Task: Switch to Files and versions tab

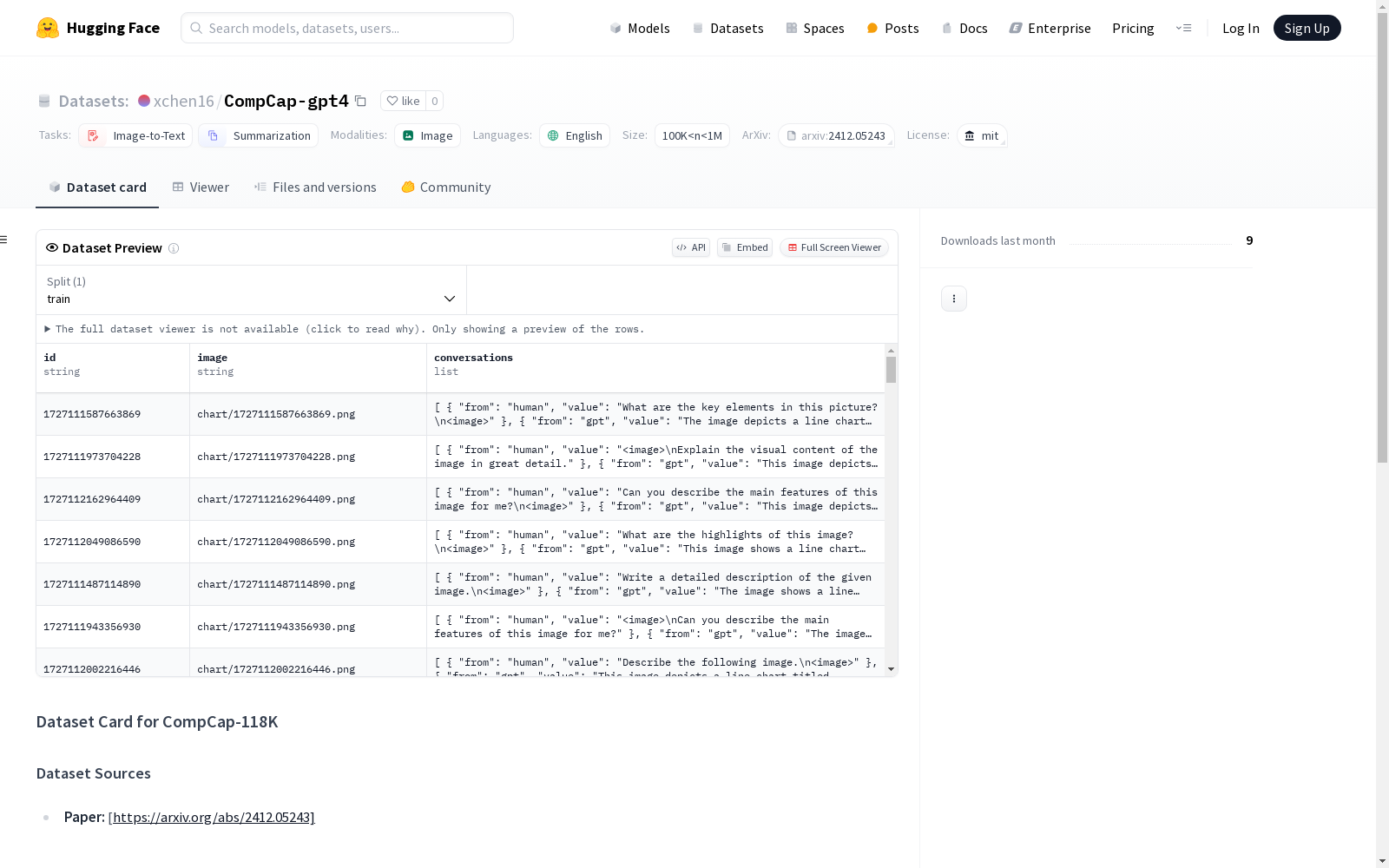Action: pos(315,187)
